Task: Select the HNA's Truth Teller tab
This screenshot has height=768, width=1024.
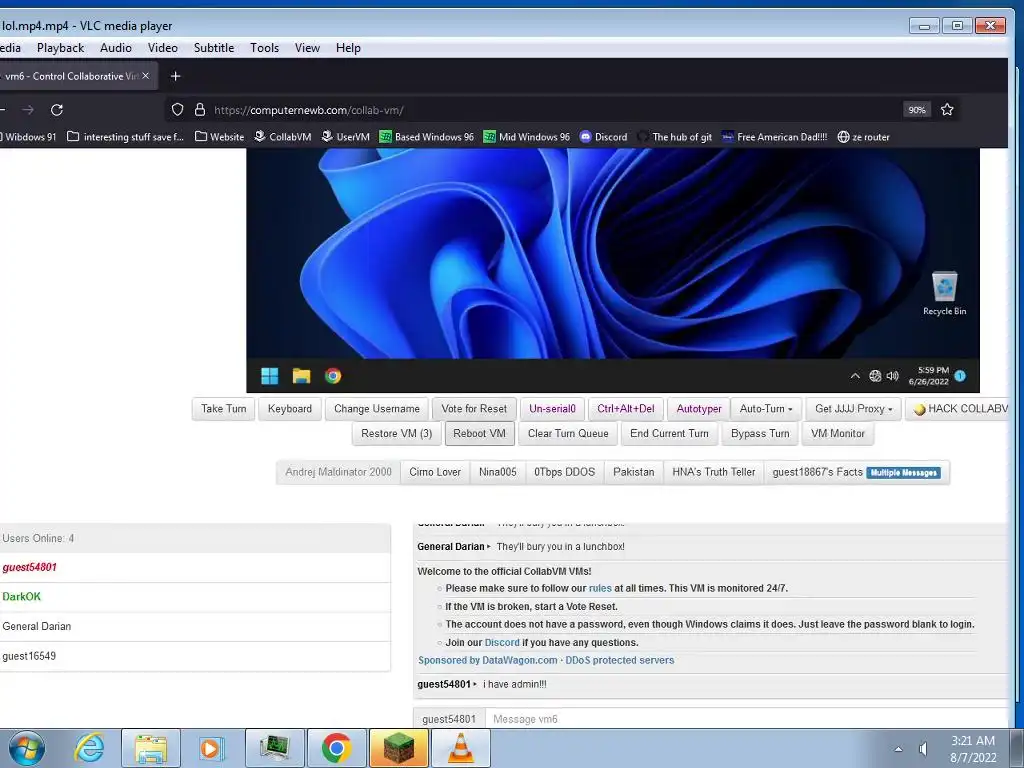Action: (x=714, y=472)
